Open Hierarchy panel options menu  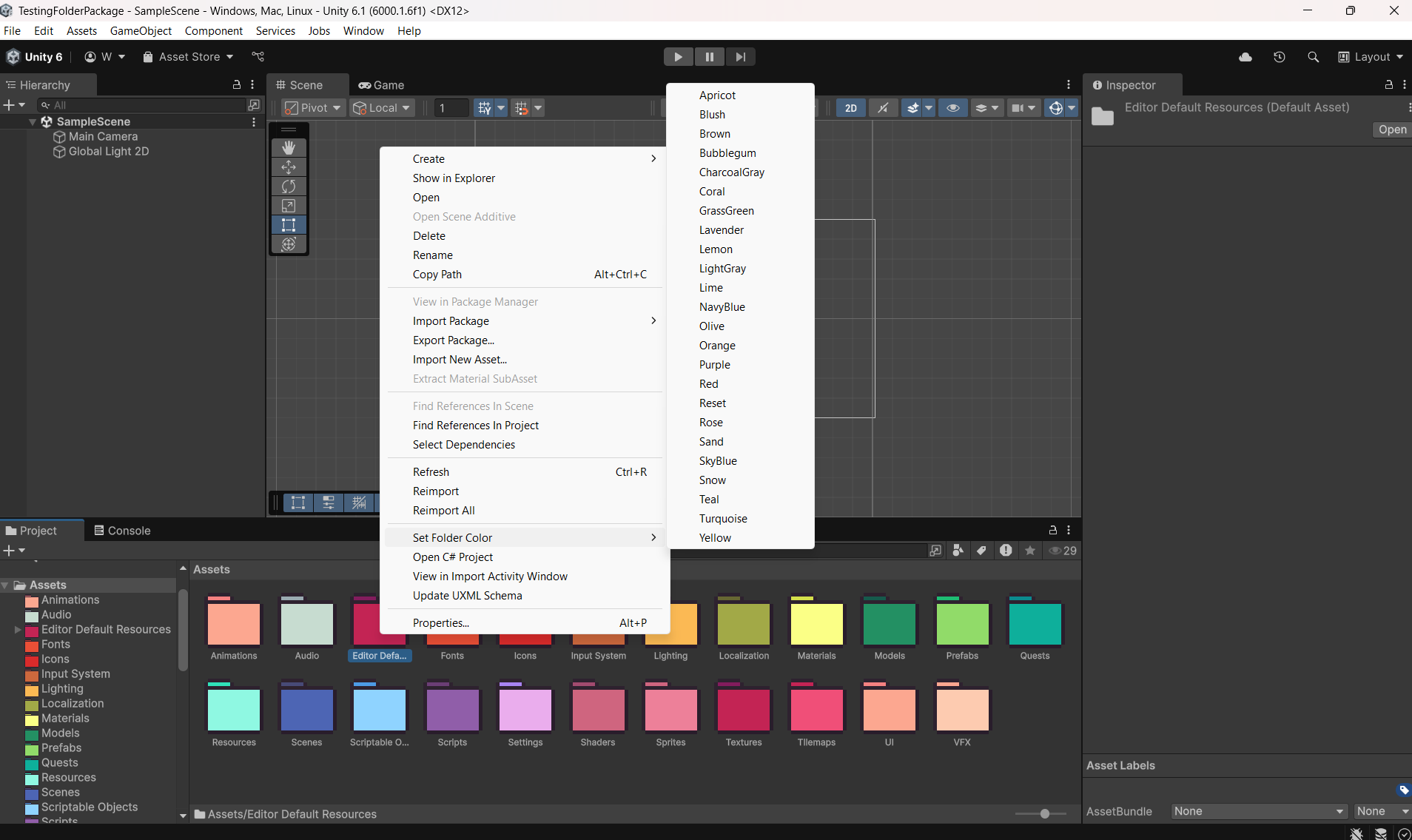(x=252, y=85)
